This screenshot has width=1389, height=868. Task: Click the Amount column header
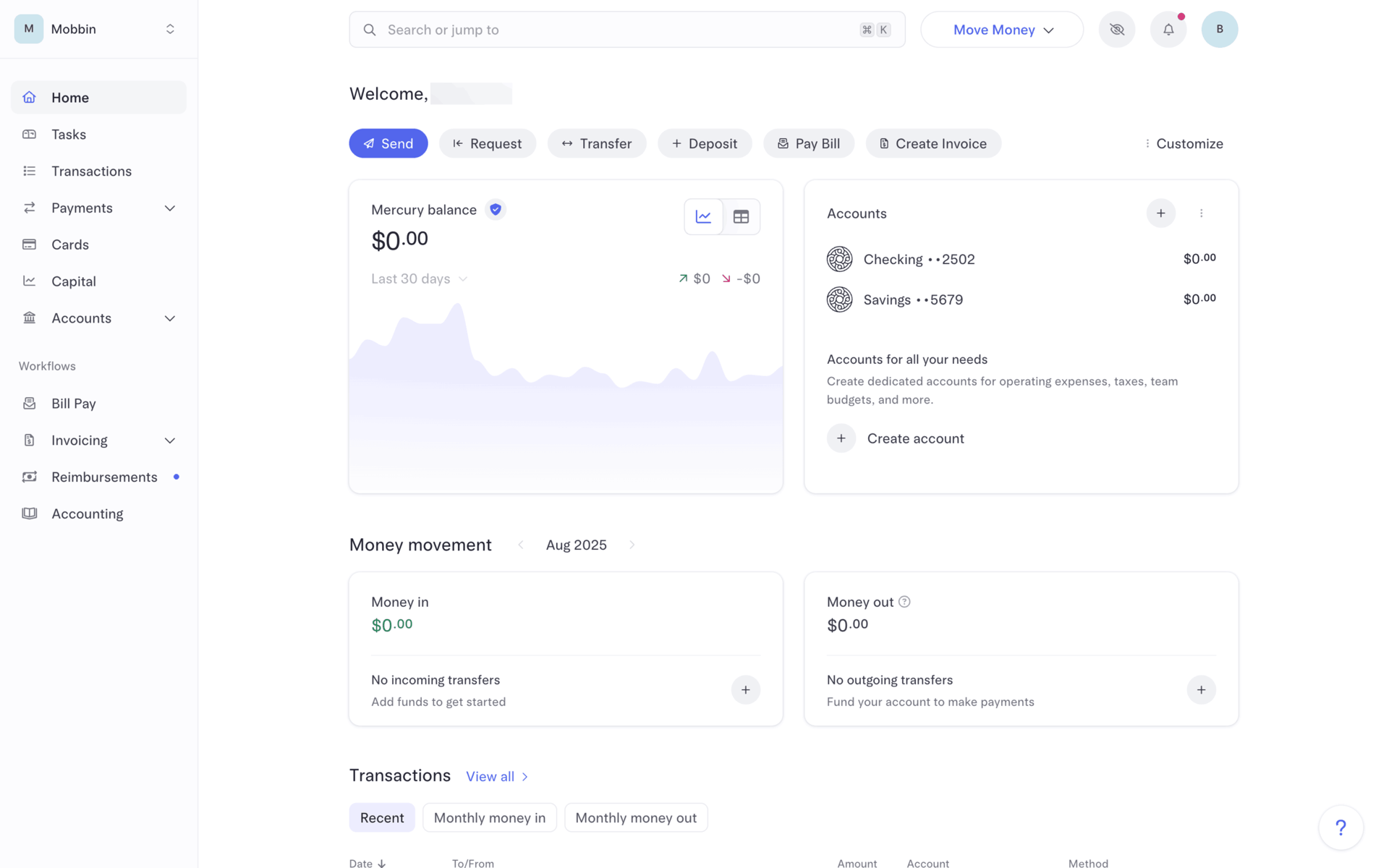857,863
